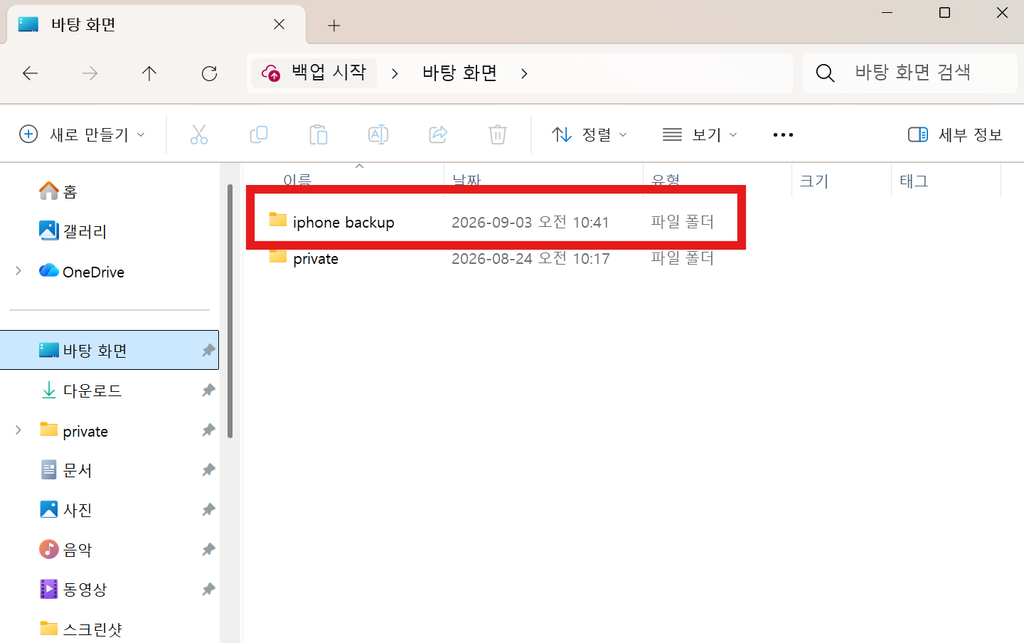Open the 보기 view dropdown
1024x643 pixels.
pyautogui.click(x=699, y=134)
